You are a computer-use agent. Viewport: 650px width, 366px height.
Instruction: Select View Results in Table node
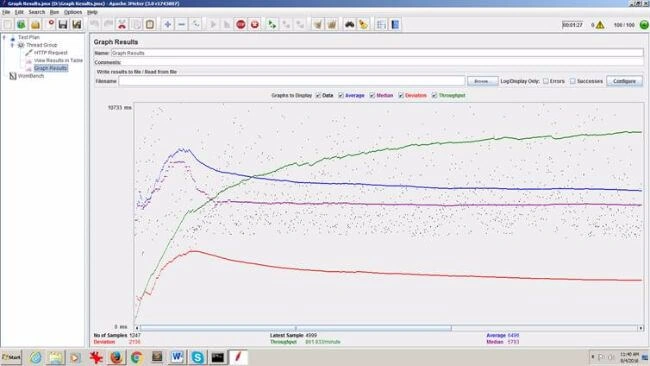58,60
